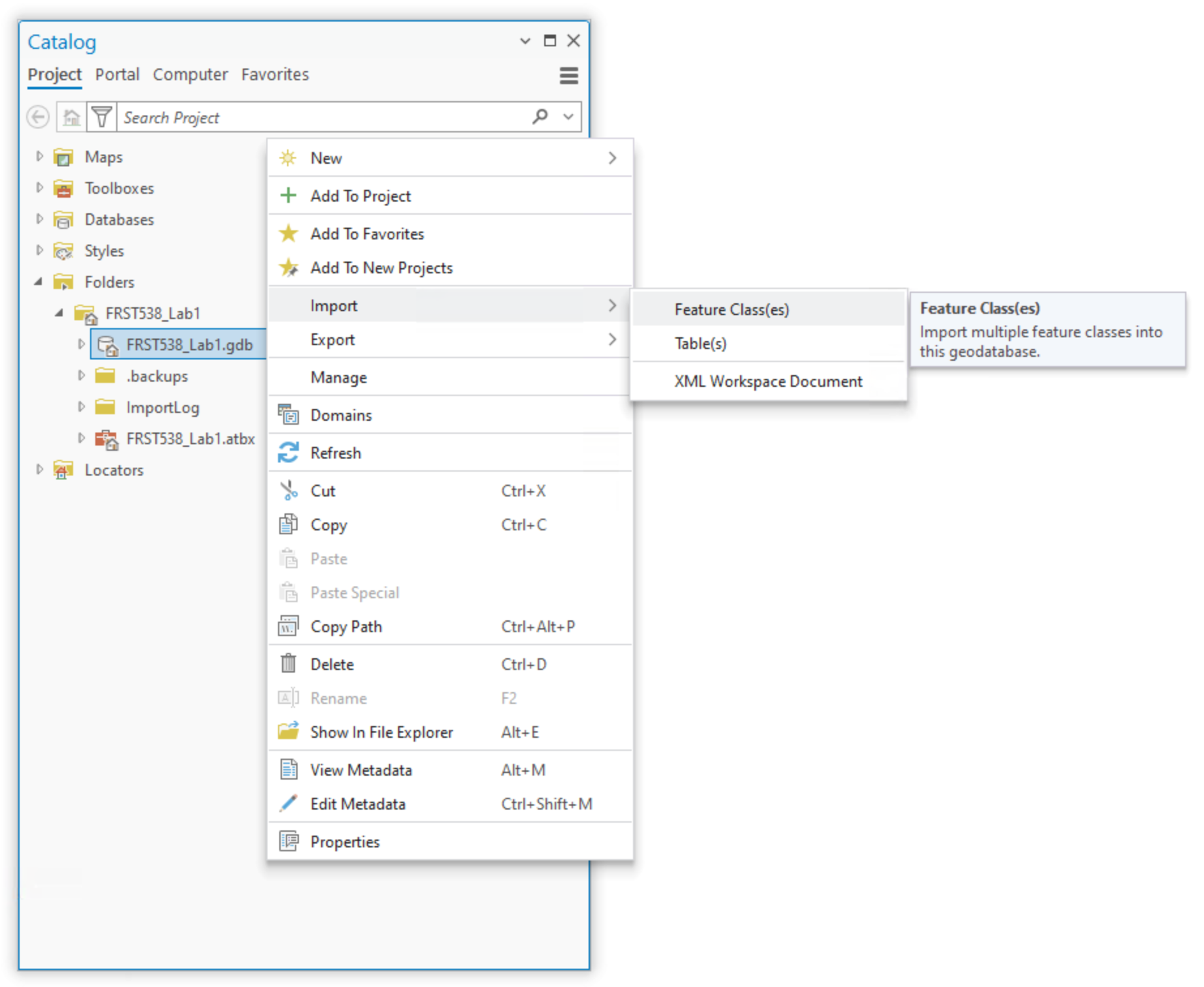Open the search options dropdown arrow

click(x=568, y=117)
